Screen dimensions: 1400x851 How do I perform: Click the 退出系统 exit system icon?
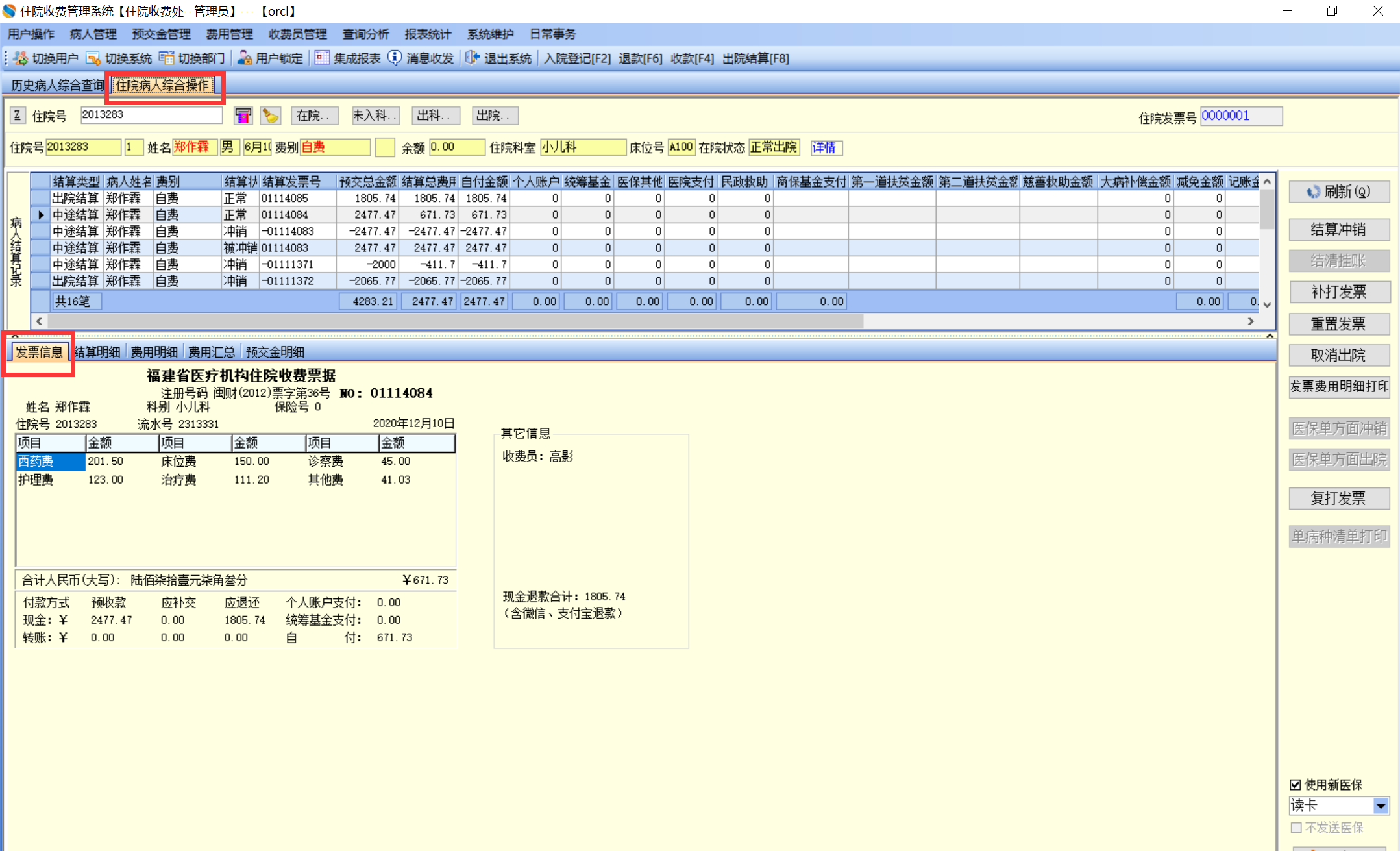point(473,58)
